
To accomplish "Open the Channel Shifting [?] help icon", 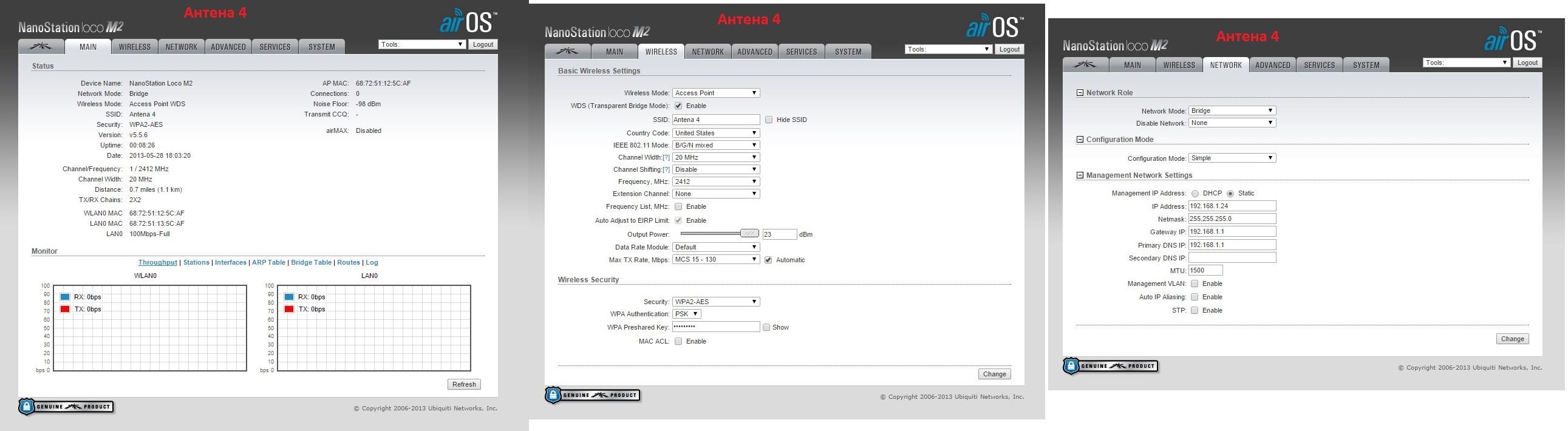I will 666,170.
